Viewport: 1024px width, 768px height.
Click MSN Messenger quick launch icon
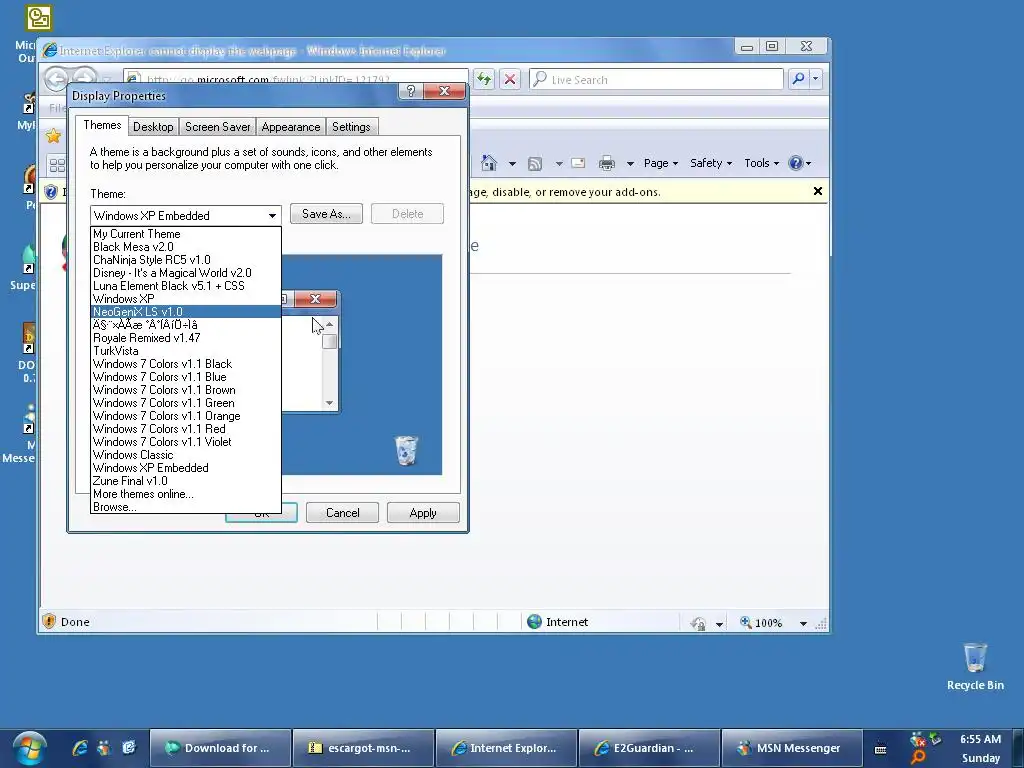(104, 748)
